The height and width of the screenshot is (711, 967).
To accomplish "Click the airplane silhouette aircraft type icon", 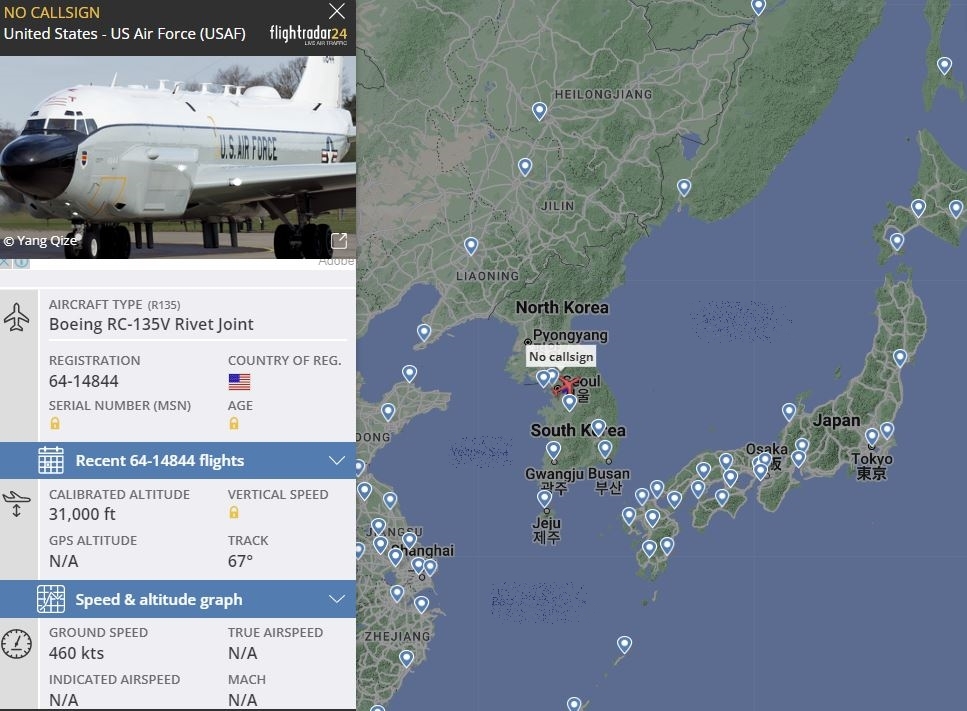I will [17, 317].
